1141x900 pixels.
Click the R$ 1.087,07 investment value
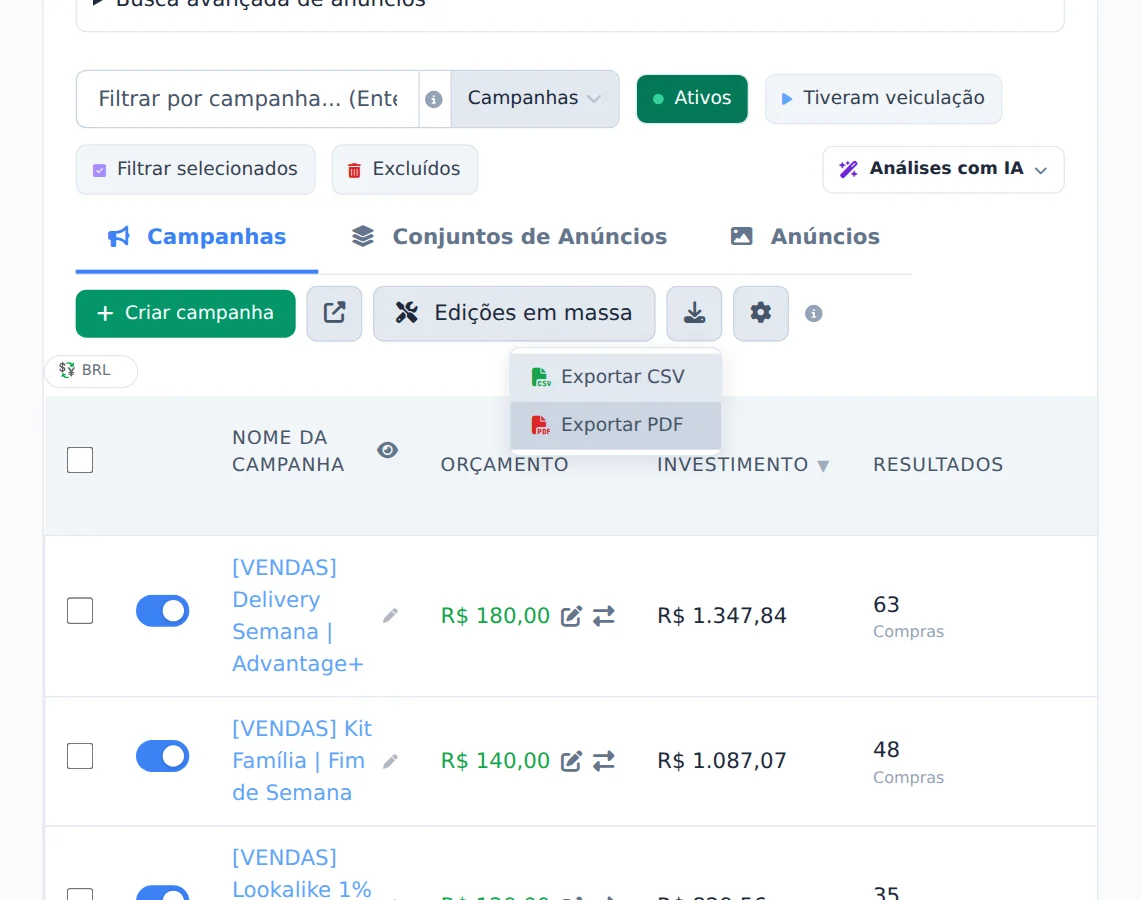(722, 761)
